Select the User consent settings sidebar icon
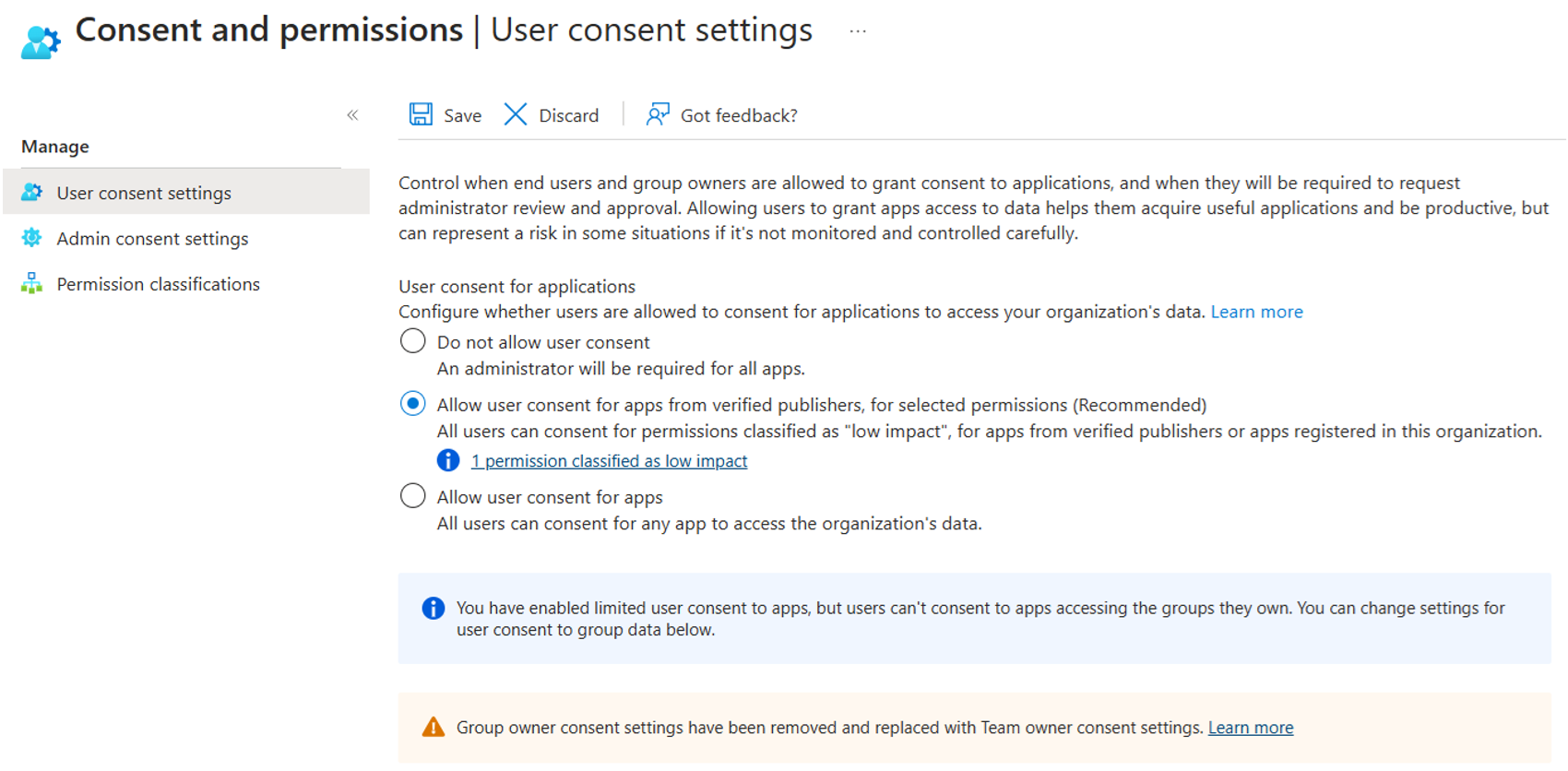The height and width of the screenshot is (771, 1568). (x=32, y=192)
